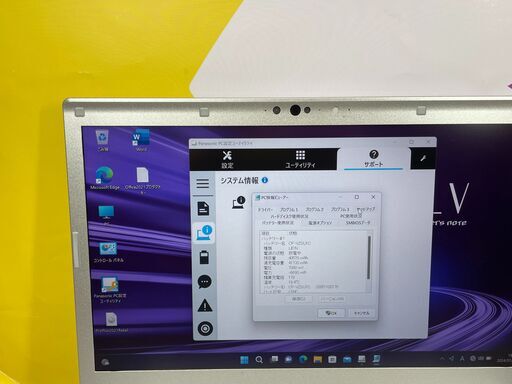Click the save button below the battery list
The image size is (512, 384).
298,299
